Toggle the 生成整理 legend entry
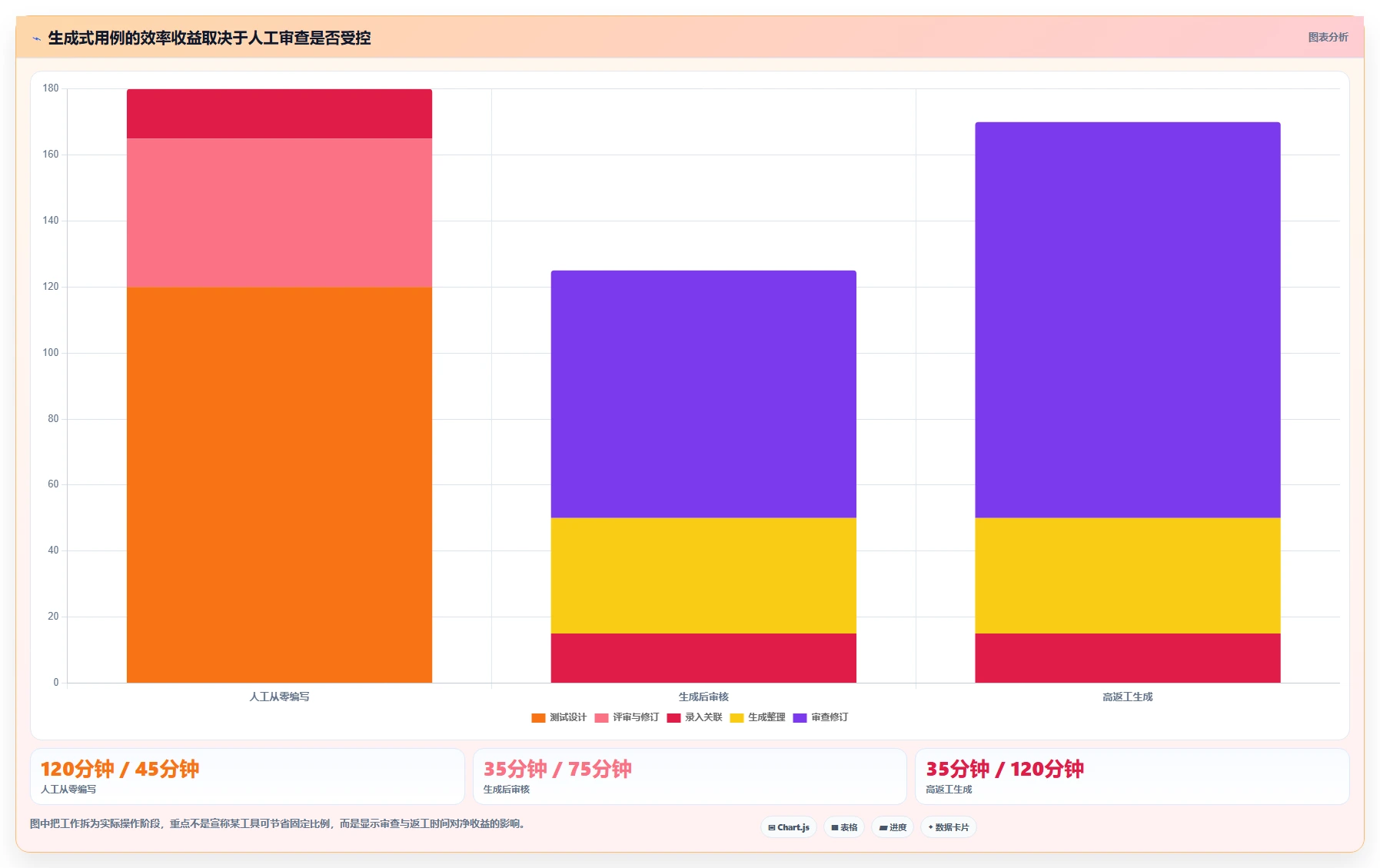1380x868 pixels. (757, 717)
